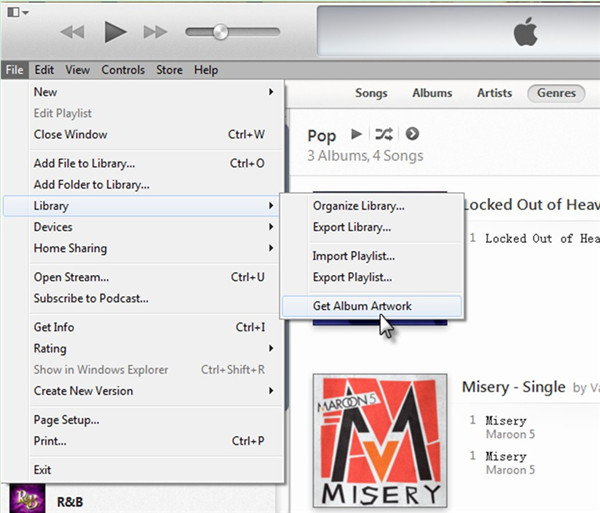This screenshot has width=600, height=513.
Task: Click the volume slider knob
Action: 220,32
